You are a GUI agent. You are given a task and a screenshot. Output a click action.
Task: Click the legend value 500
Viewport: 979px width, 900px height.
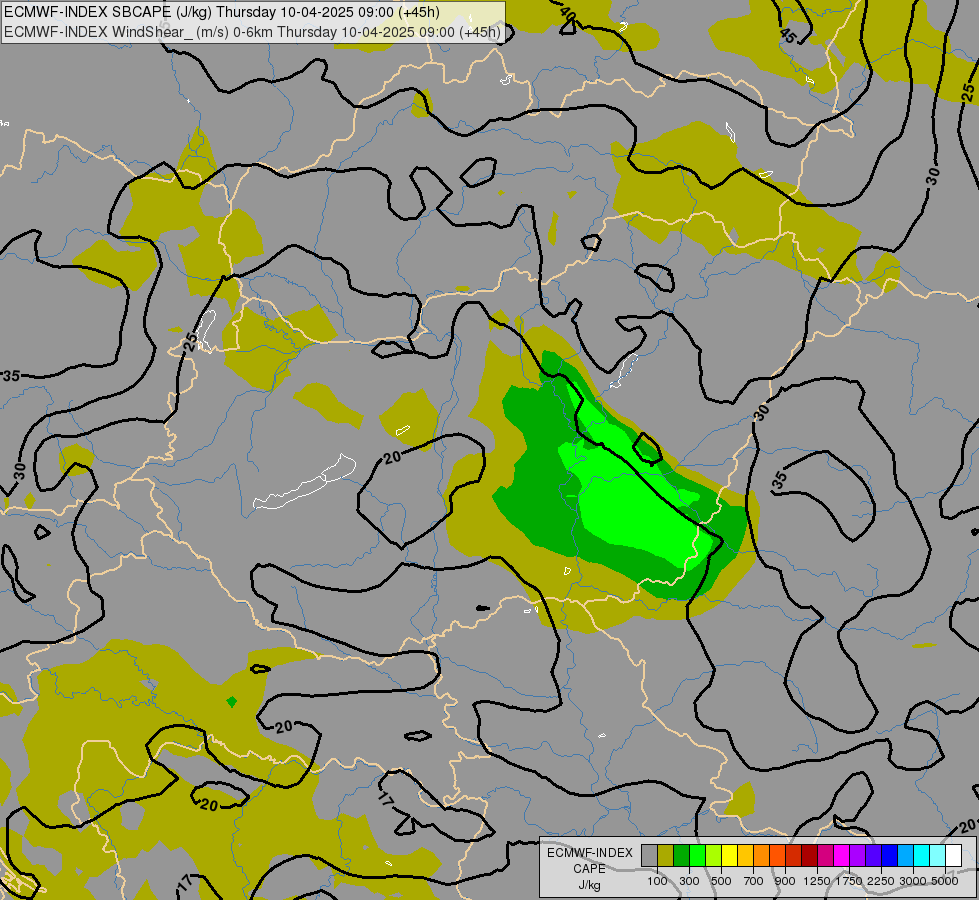(721, 881)
